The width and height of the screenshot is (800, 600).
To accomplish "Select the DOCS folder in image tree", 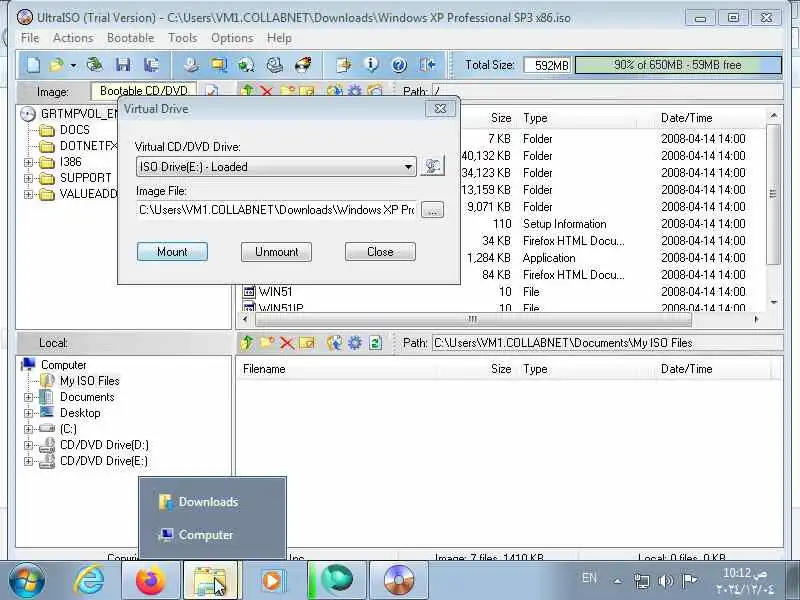I will pos(74,130).
